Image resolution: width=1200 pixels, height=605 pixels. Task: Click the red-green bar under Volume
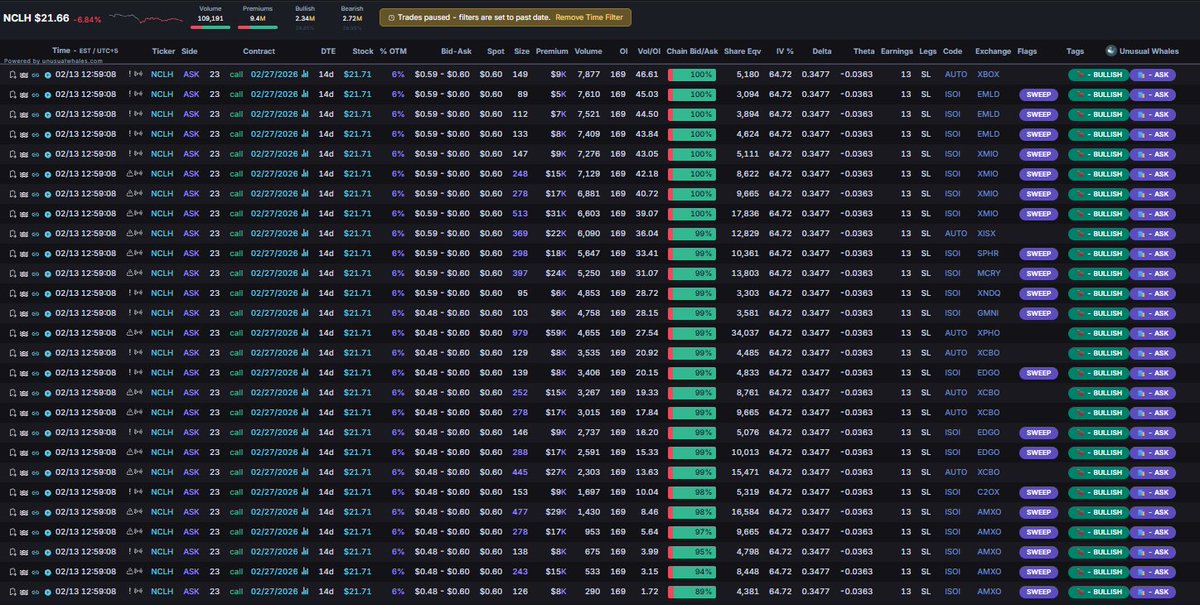point(210,26)
